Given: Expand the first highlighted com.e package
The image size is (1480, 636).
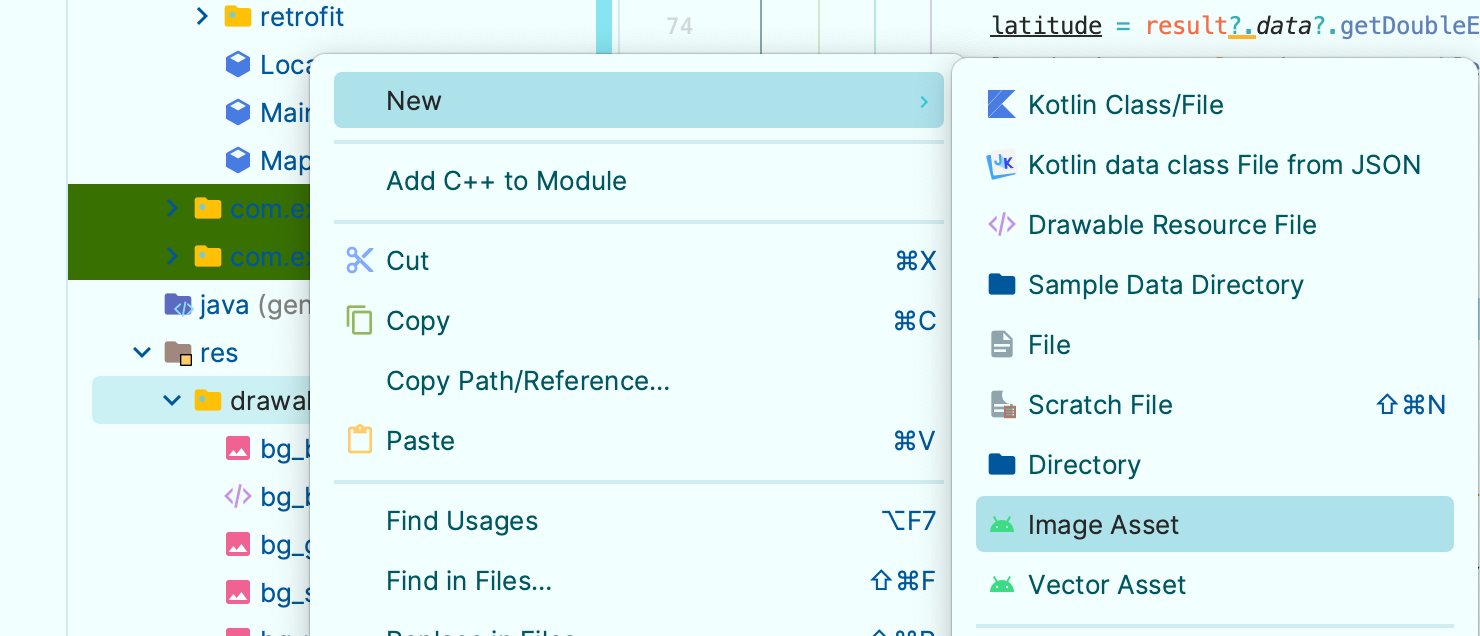Looking at the screenshot, I should click(172, 208).
